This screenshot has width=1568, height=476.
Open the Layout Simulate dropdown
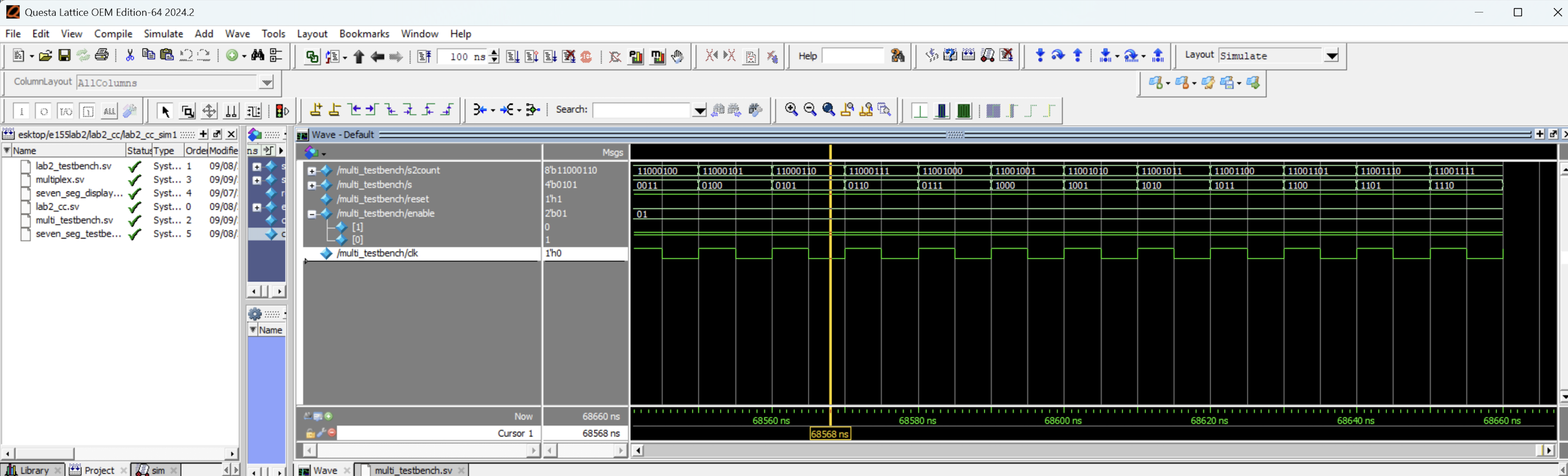(x=1331, y=56)
